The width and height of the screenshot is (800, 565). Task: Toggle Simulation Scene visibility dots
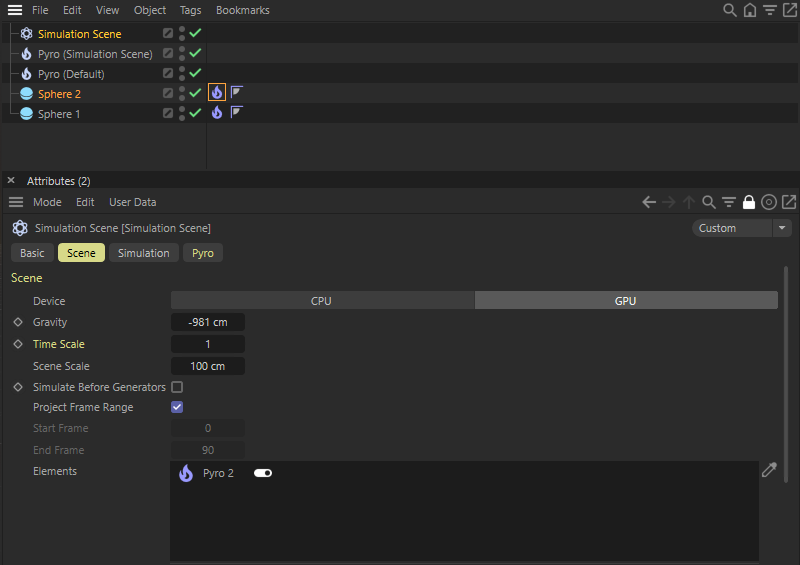[x=182, y=33]
